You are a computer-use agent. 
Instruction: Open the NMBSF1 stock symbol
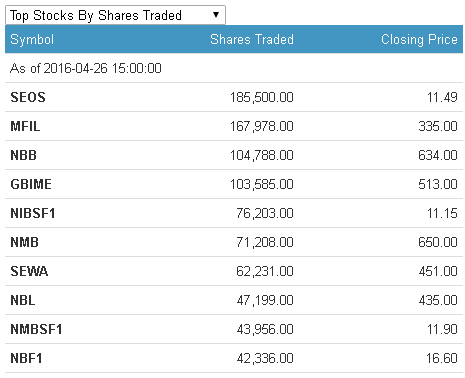(36, 329)
